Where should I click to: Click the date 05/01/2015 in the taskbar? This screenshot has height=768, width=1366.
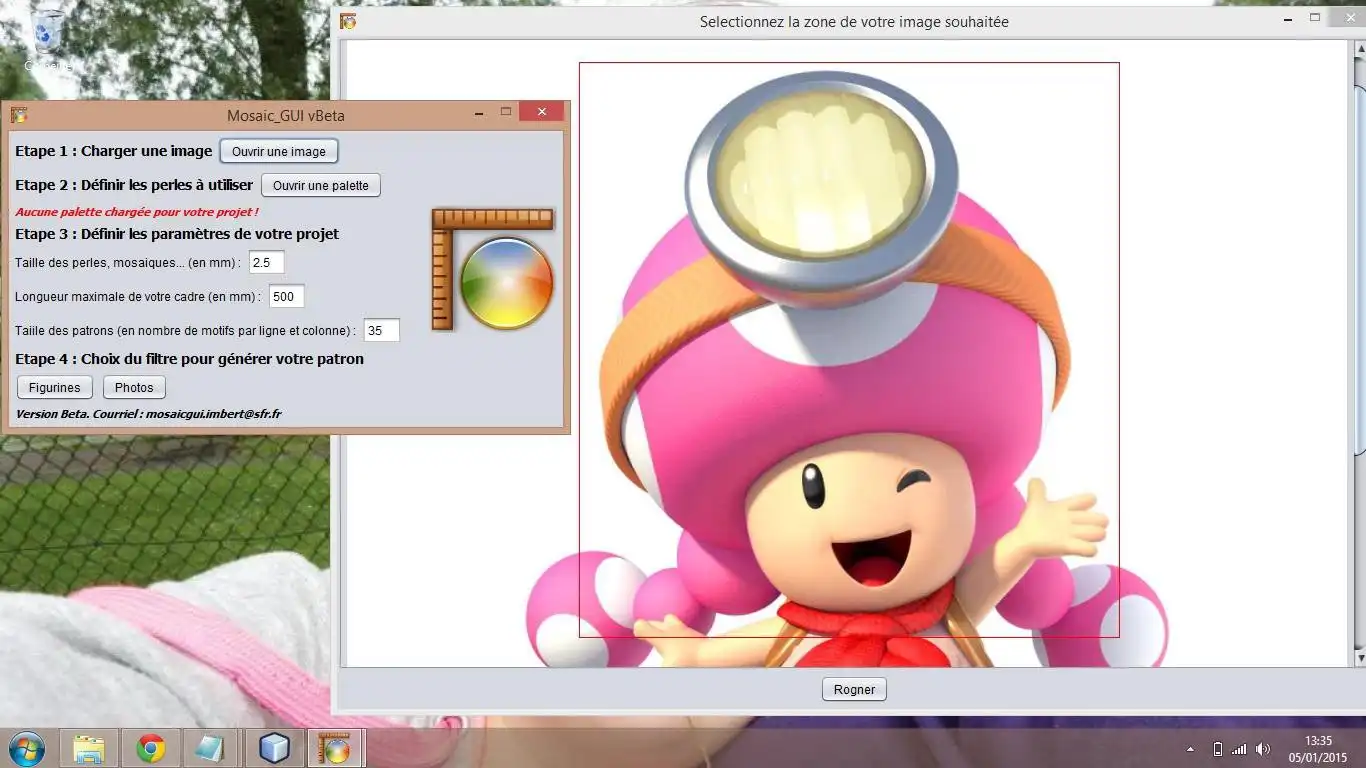click(1318, 757)
